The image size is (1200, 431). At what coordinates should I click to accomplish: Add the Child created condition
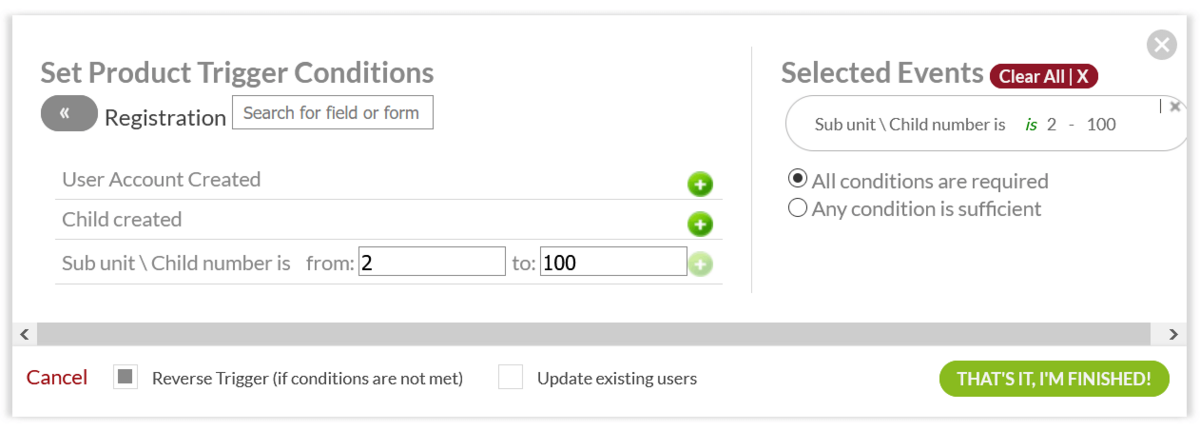(700, 225)
